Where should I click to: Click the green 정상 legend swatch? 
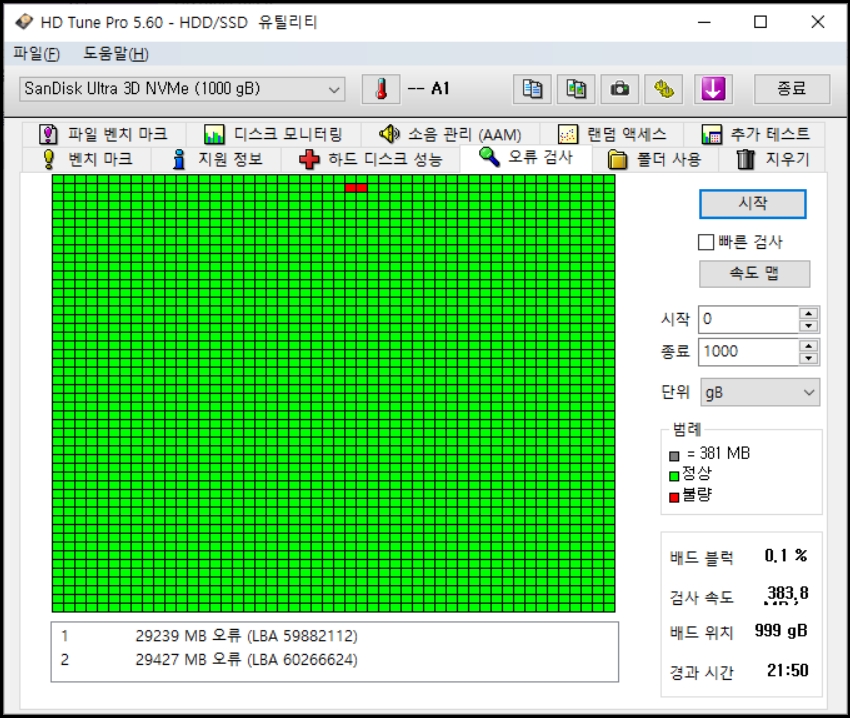(x=674, y=477)
